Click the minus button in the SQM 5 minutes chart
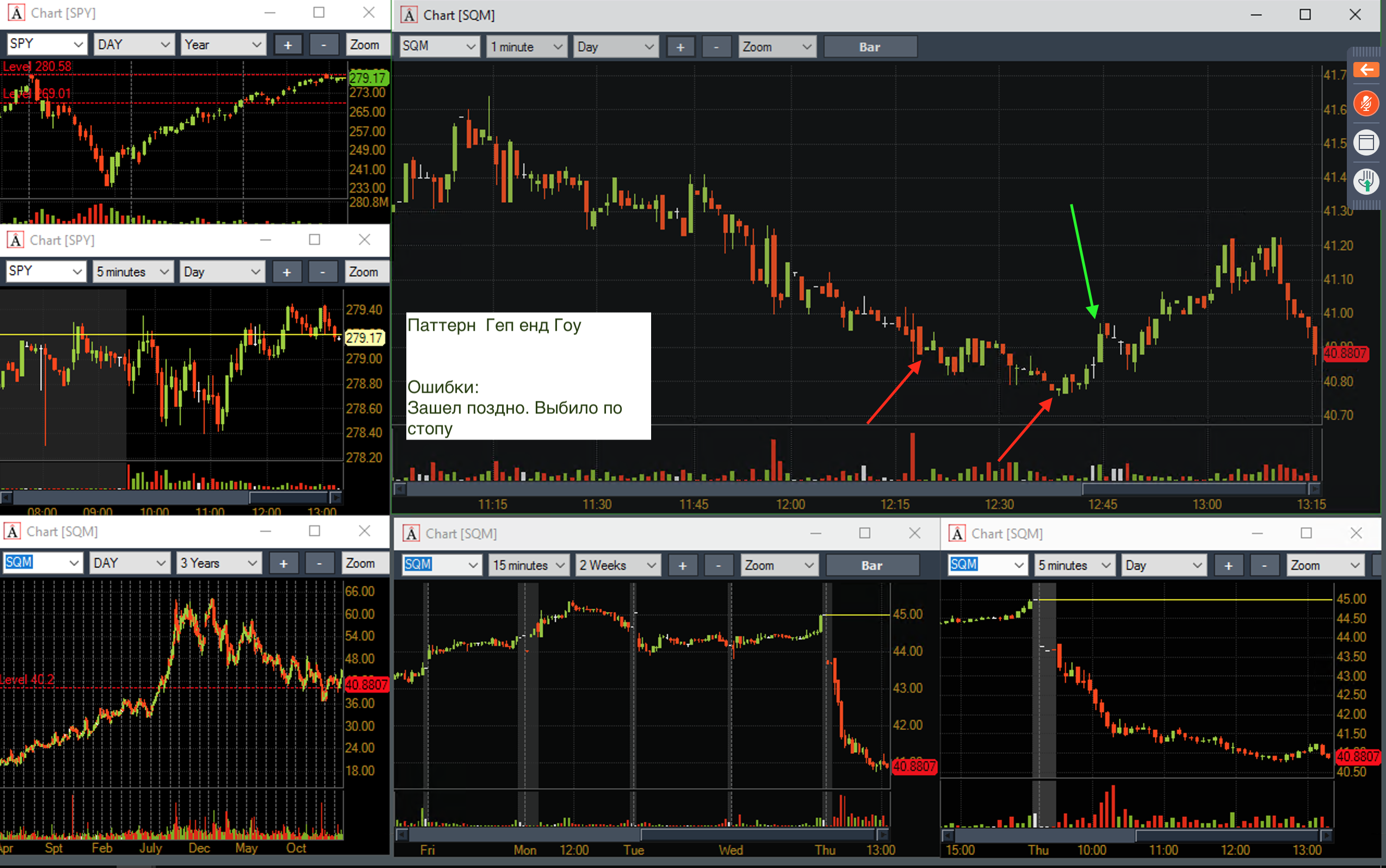 [x=1264, y=566]
